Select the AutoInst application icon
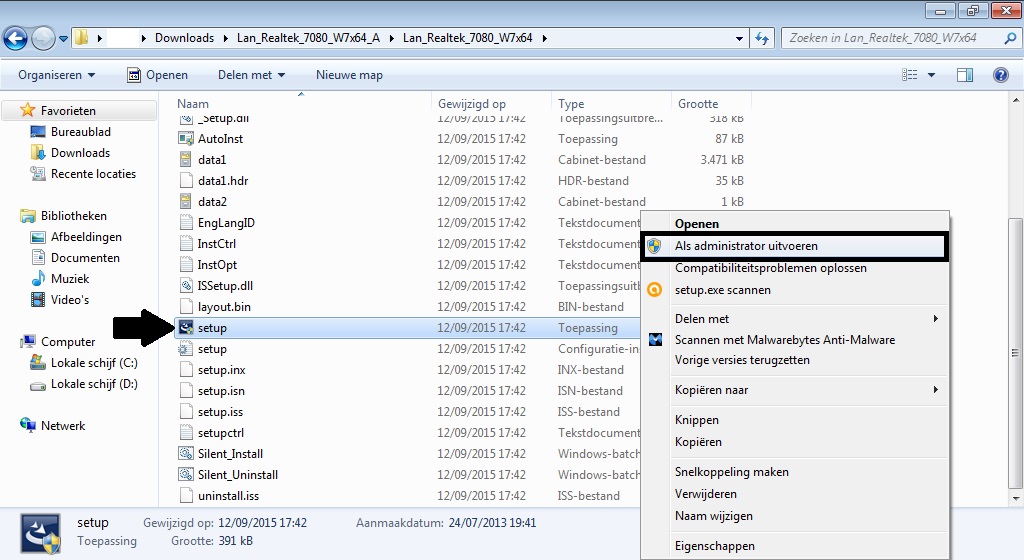The image size is (1024, 560). pyautogui.click(x=186, y=138)
